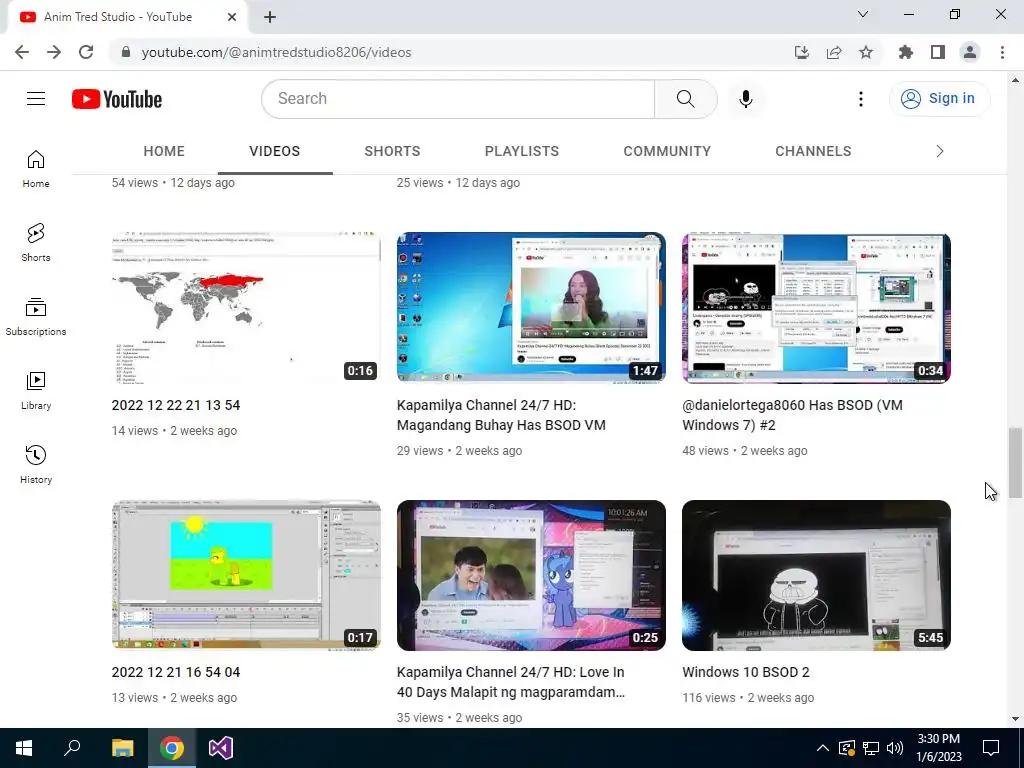Open the YouTube guide hamburger menu
Viewport: 1024px width, 768px height.
(x=36, y=99)
